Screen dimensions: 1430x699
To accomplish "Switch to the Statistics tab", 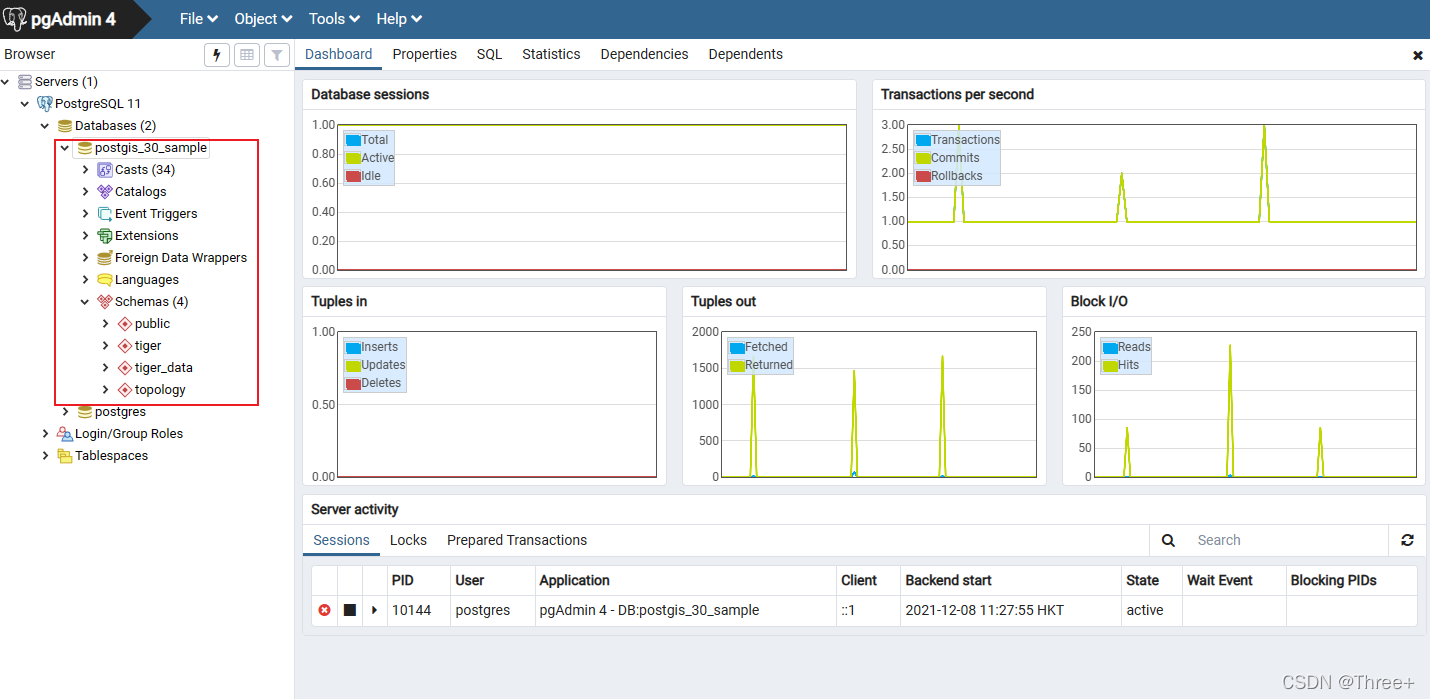I will pos(551,54).
